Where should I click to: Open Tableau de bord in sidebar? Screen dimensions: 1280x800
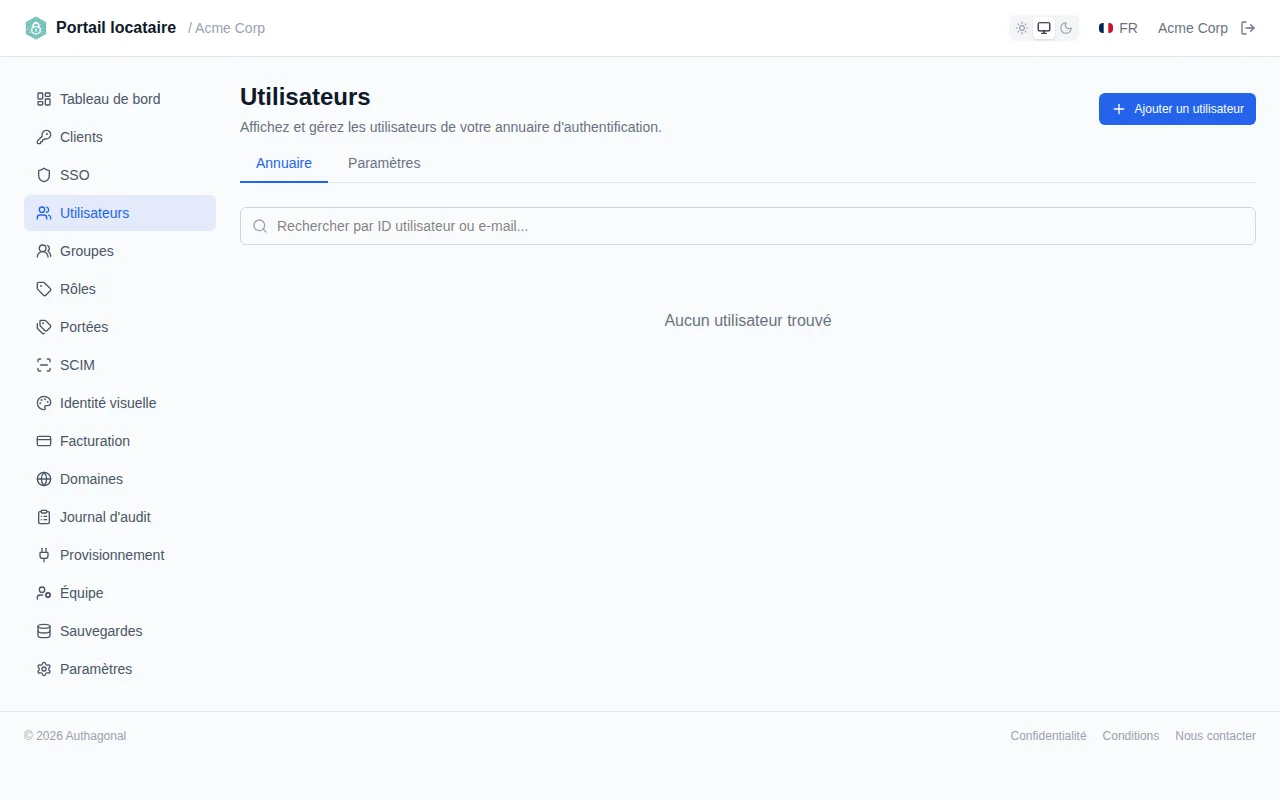(120, 99)
